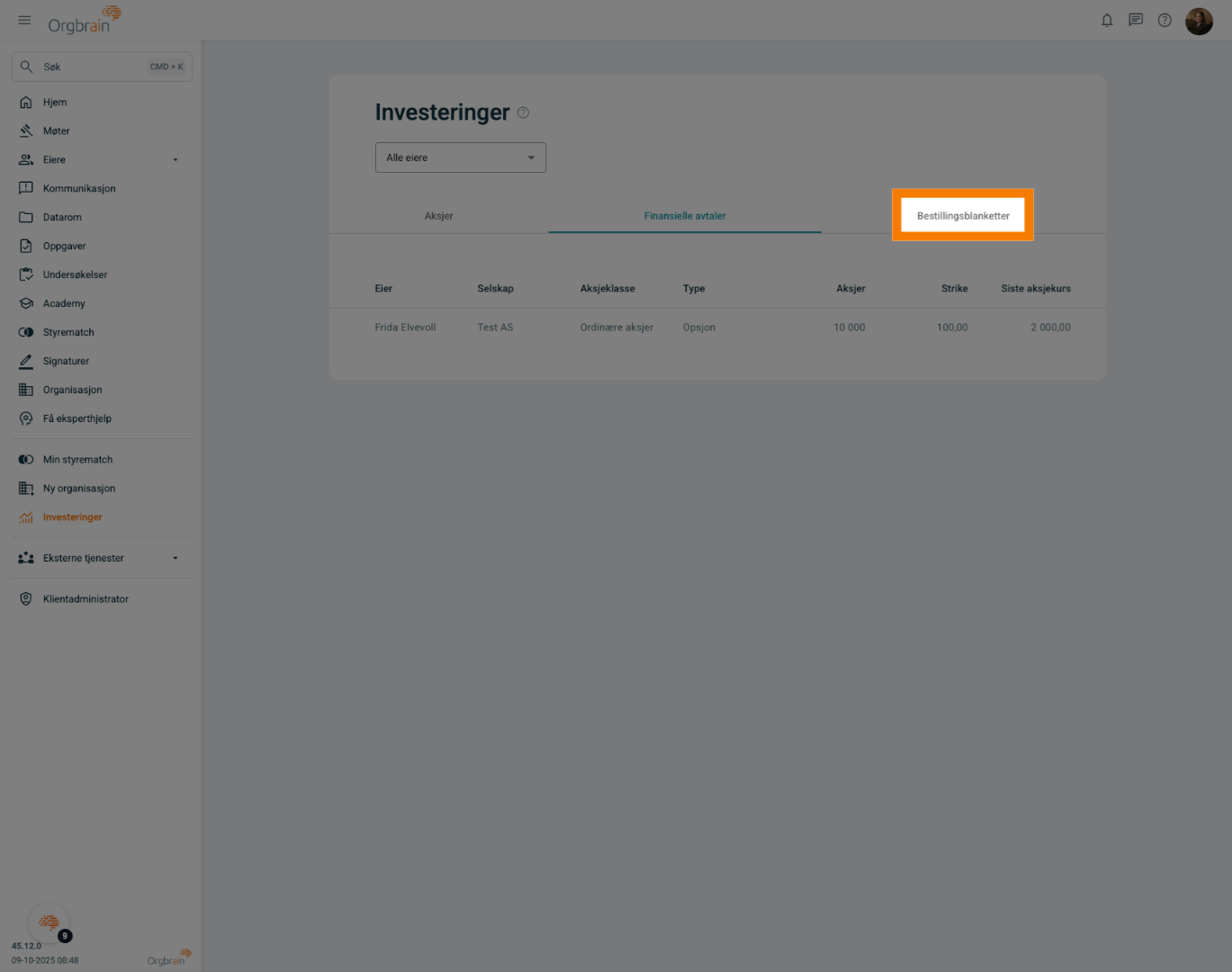Expand the Eiere submenu arrow
1232x972 pixels.
tap(175, 160)
